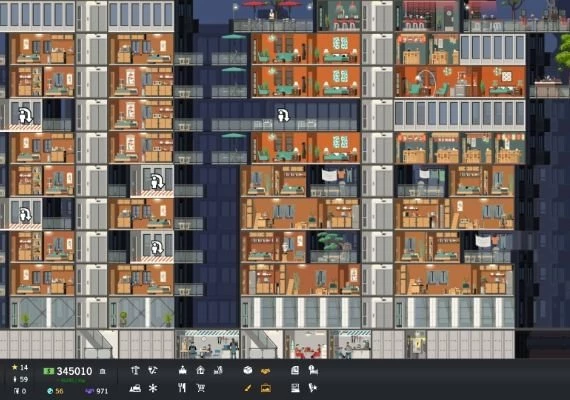
Task: Select the rooftop patio with red umbrellas
Action: (273, 16)
